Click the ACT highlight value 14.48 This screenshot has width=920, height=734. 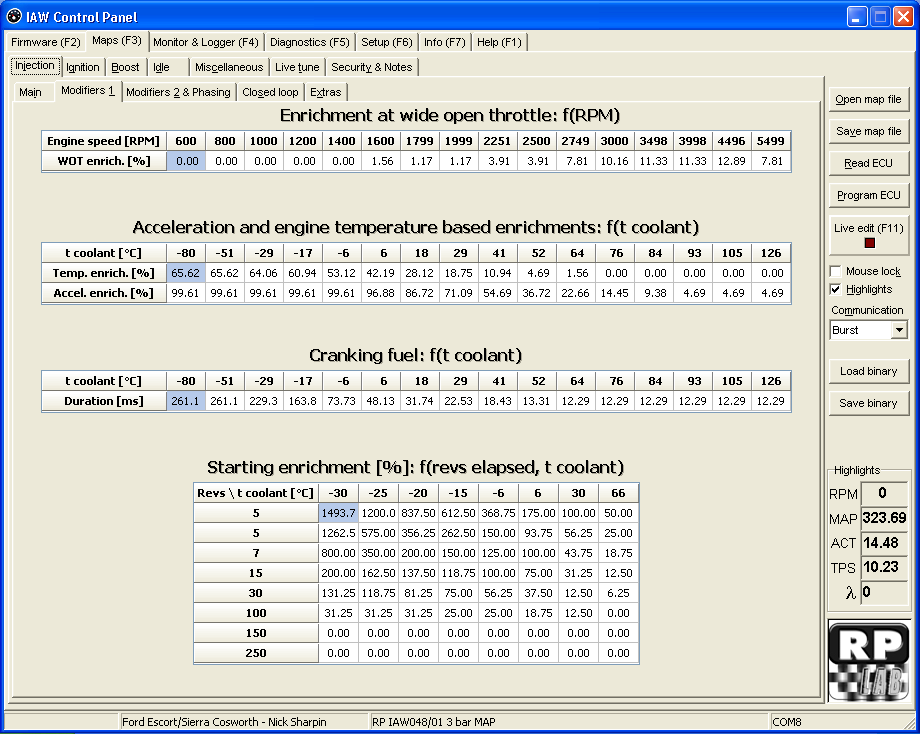[883, 543]
